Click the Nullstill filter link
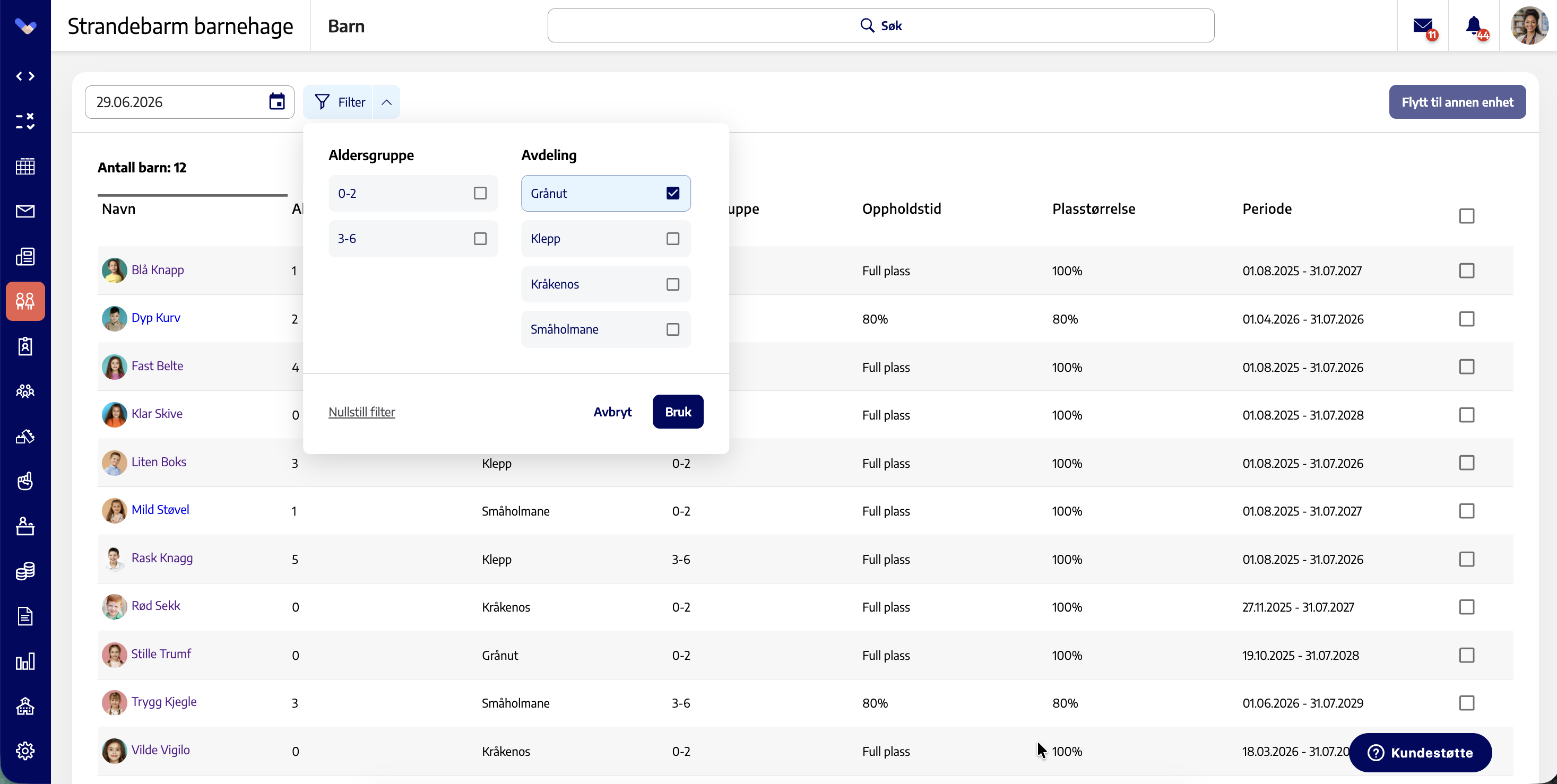The image size is (1557, 784). click(361, 411)
